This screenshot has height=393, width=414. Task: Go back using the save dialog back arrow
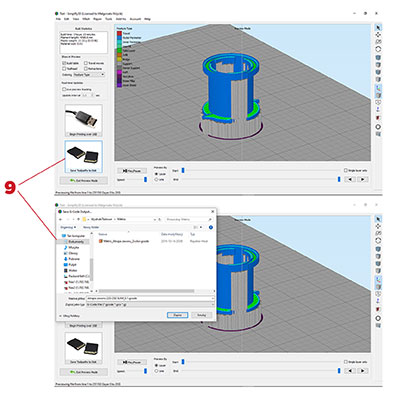click(60, 219)
